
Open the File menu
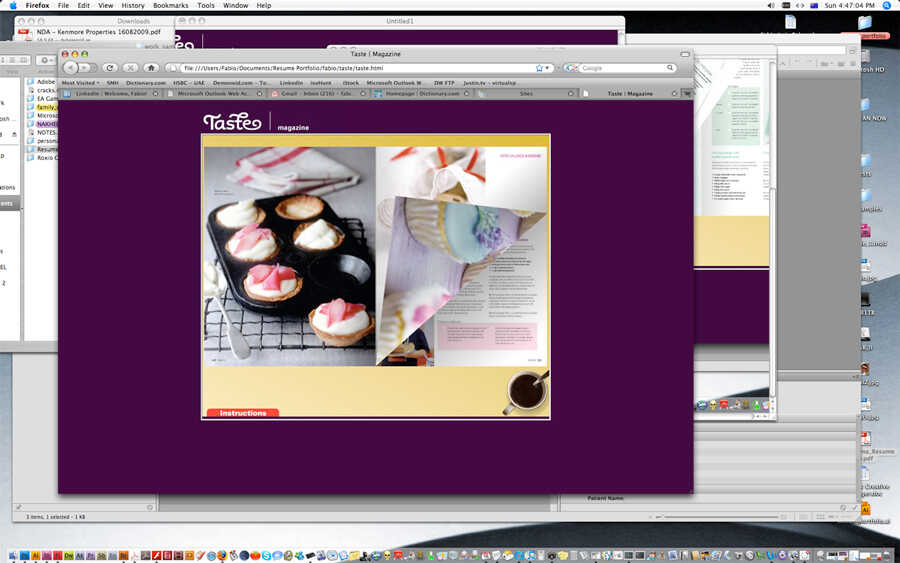point(63,5)
